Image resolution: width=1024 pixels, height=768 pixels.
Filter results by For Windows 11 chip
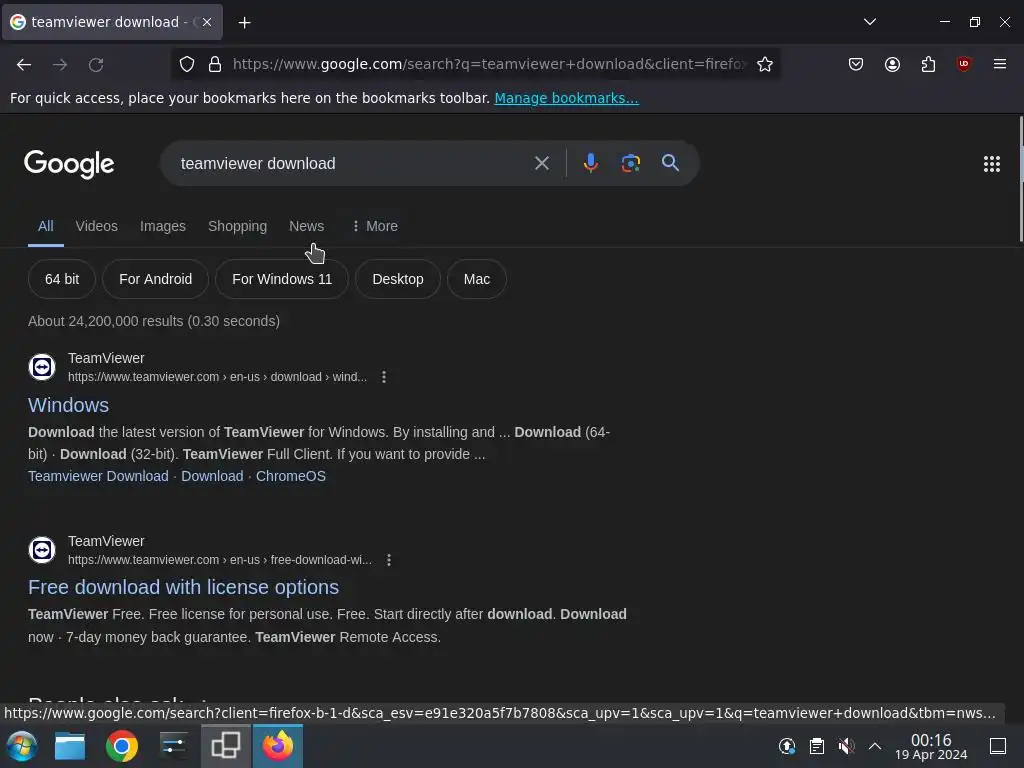(282, 279)
